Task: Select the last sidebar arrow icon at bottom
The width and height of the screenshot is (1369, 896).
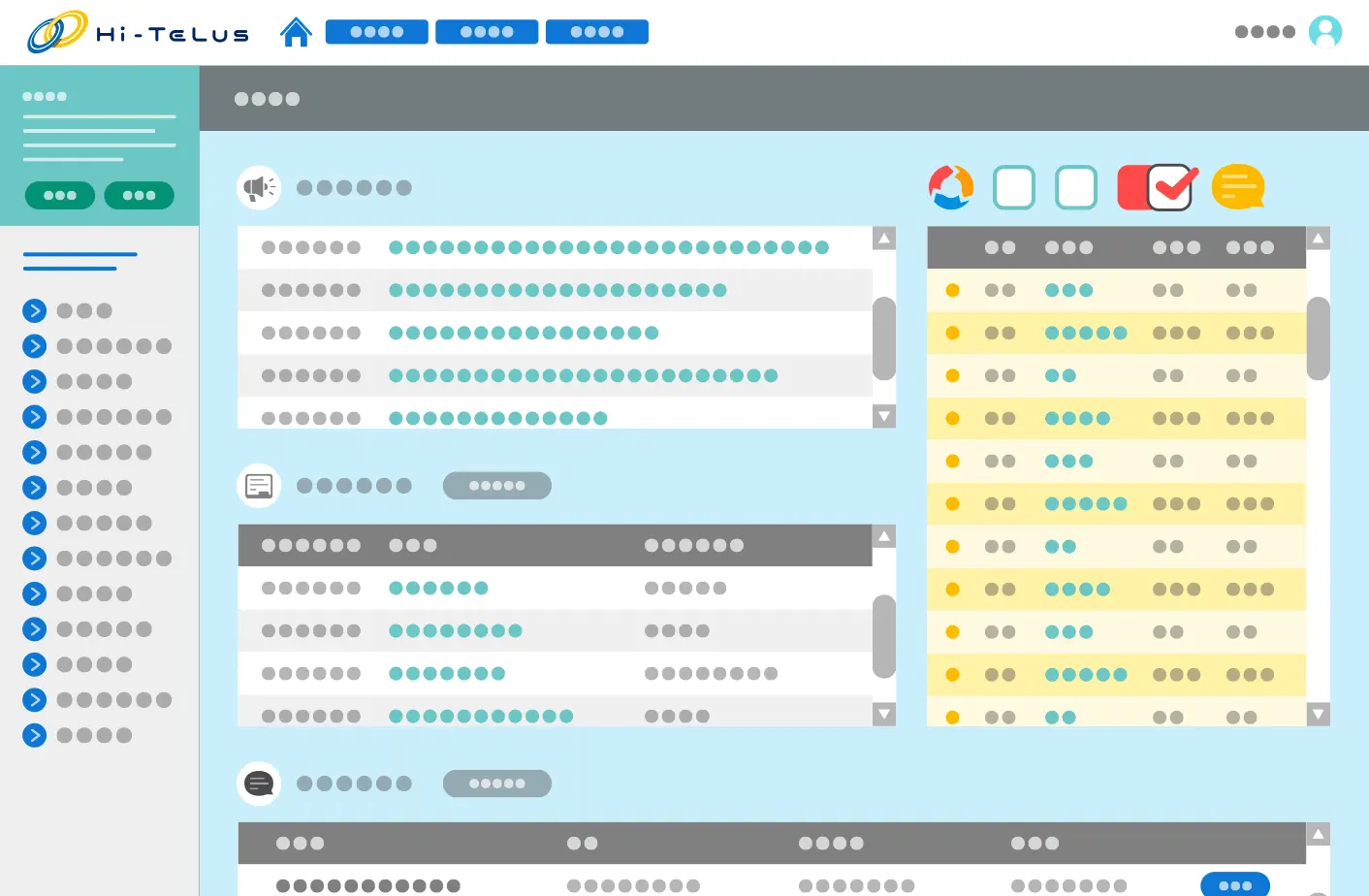Action: pyautogui.click(x=34, y=735)
